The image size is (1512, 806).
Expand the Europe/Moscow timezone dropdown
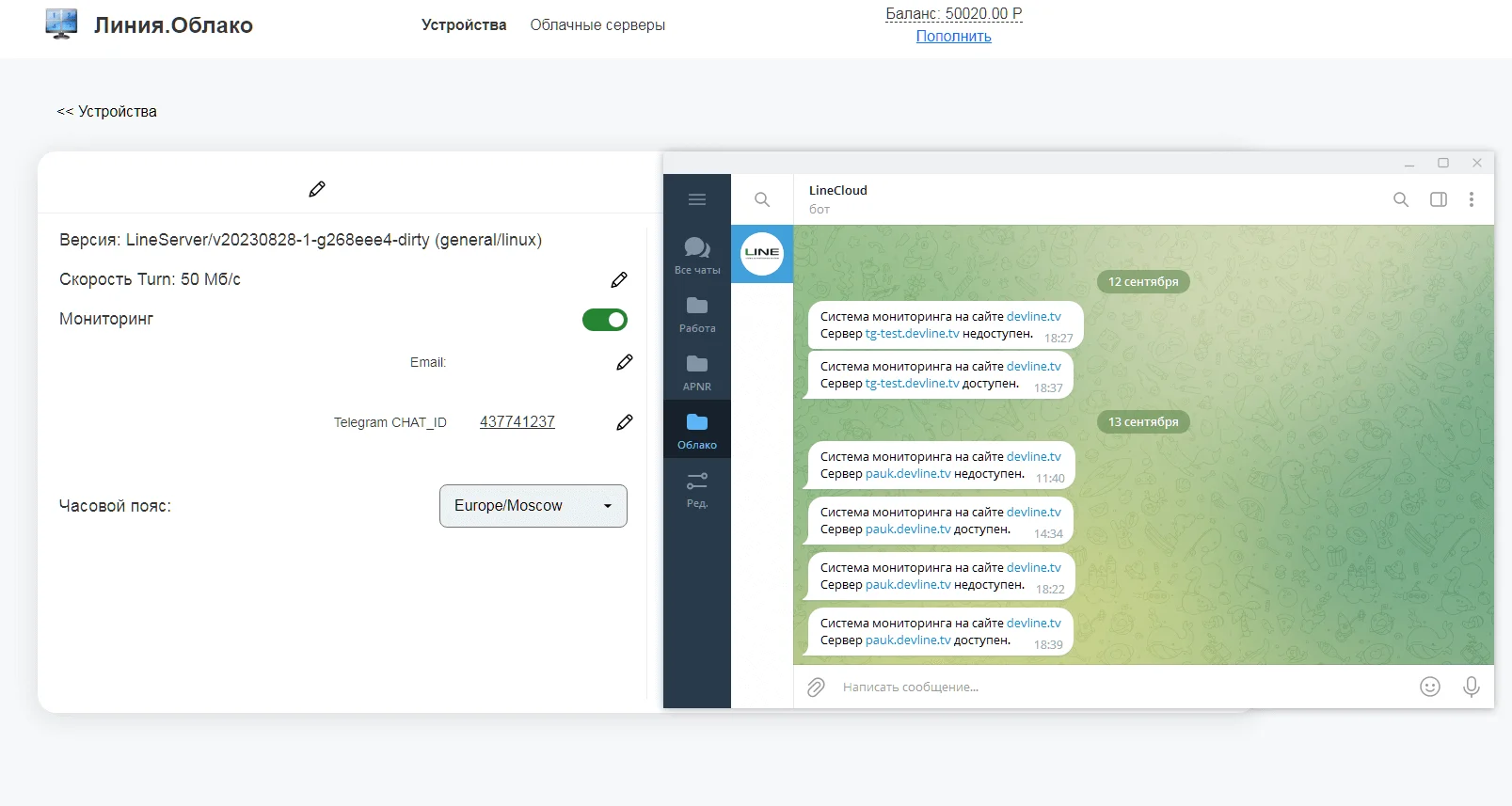point(533,506)
